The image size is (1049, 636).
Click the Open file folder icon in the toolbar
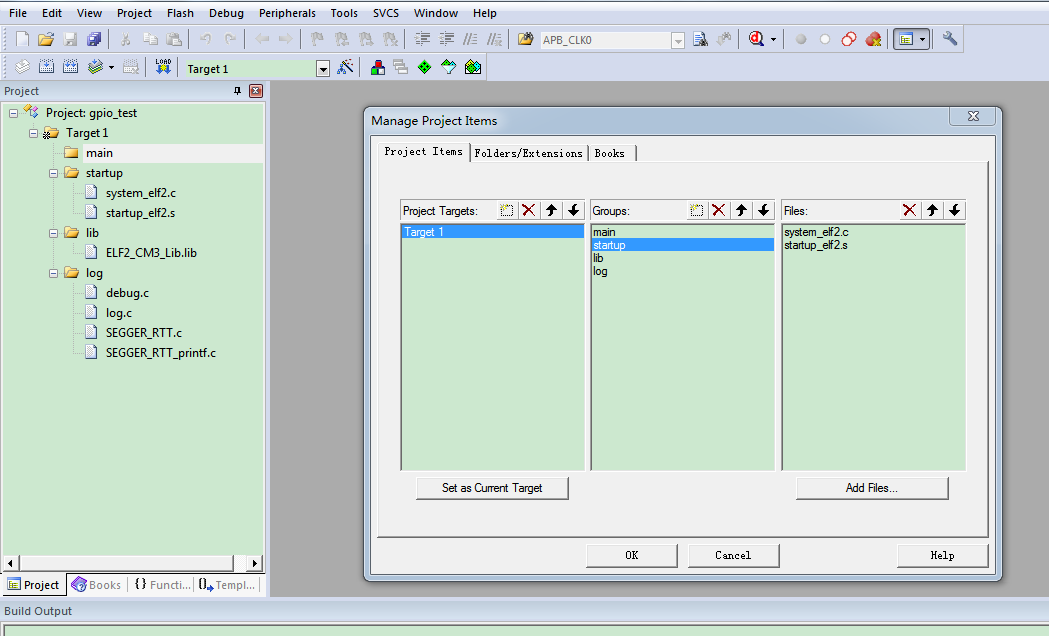[x=46, y=39]
